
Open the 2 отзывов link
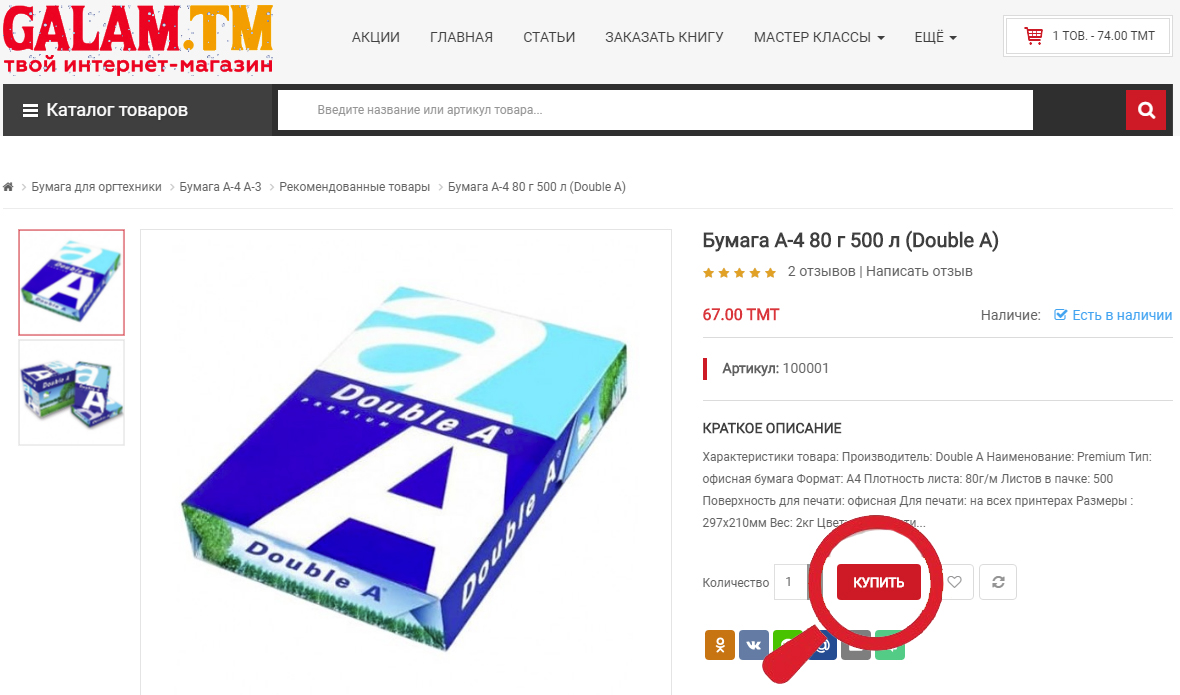pos(821,272)
